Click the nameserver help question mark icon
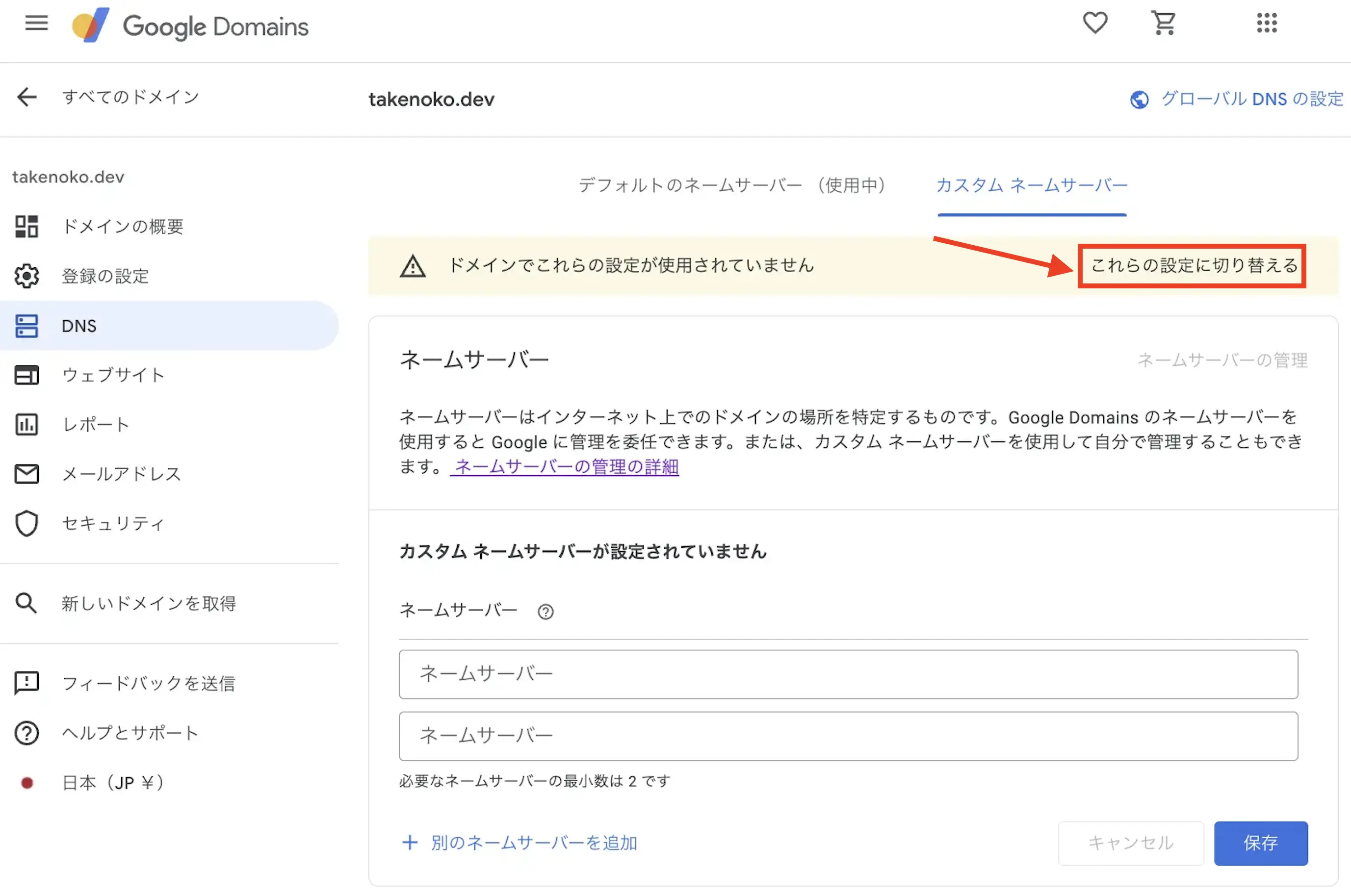The width and height of the screenshot is (1351, 896). click(546, 612)
